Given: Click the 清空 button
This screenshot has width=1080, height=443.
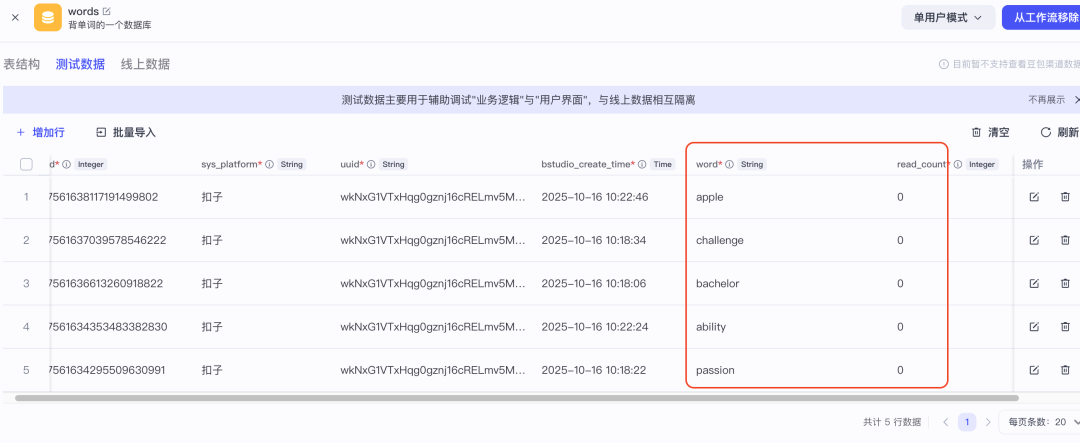Looking at the screenshot, I should (990, 132).
